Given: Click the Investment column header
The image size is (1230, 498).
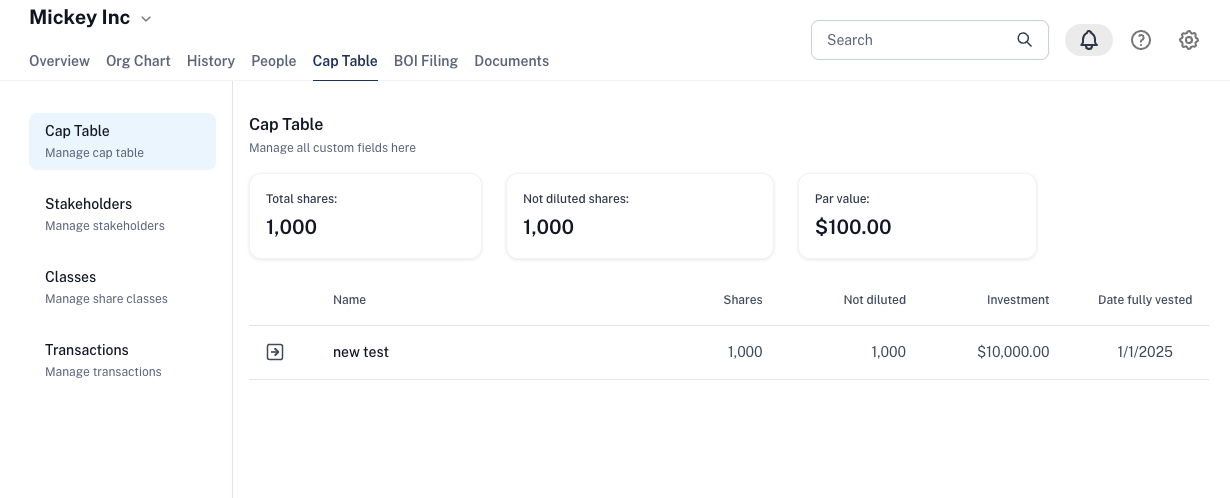Looking at the screenshot, I should point(1018,300).
